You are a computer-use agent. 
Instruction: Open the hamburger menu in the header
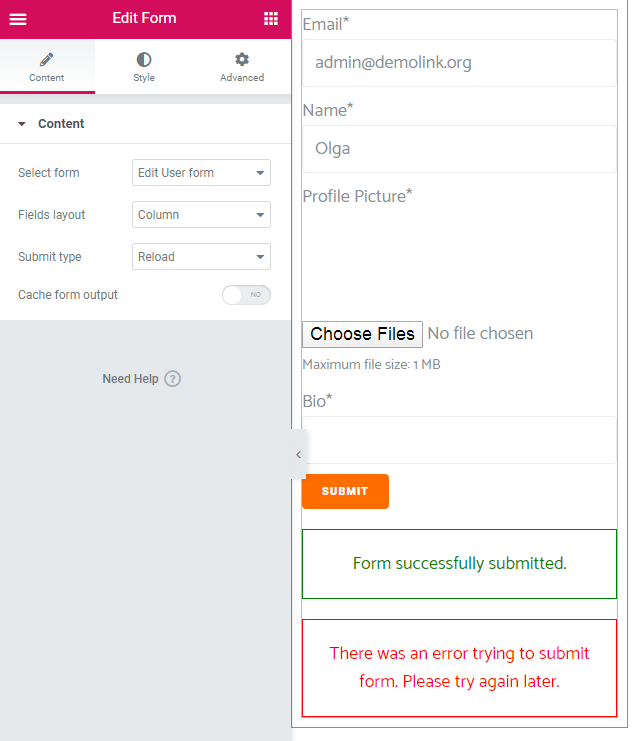[x=18, y=19]
